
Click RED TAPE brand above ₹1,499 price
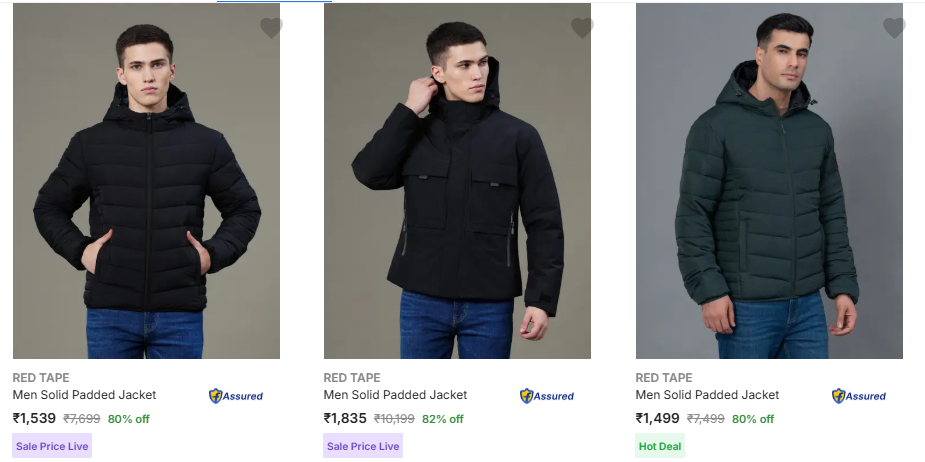click(x=664, y=378)
